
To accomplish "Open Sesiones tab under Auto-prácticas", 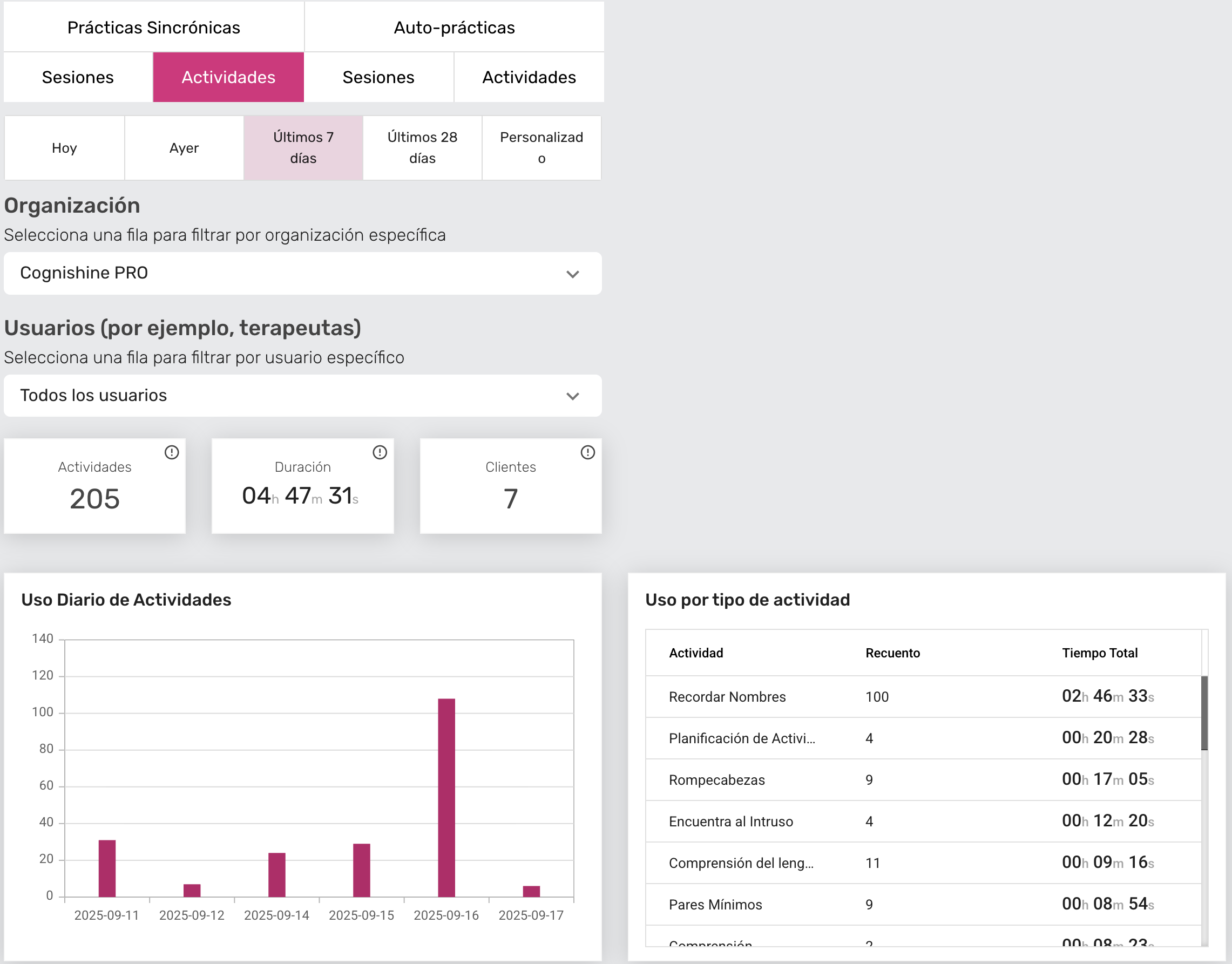I will (378, 77).
